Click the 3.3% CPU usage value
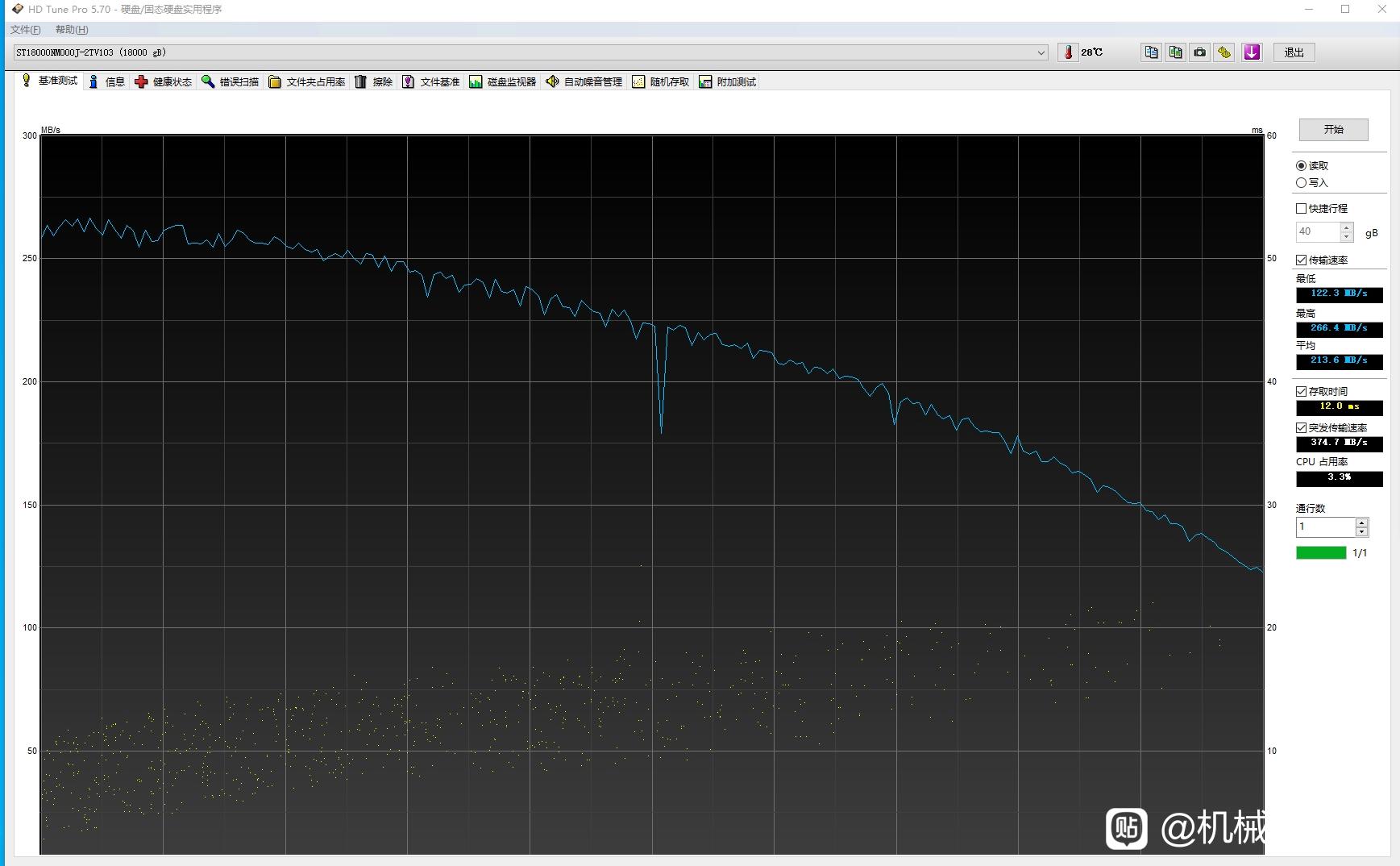This screenshot has height=866, width=1400. [x=1339, y=478]
